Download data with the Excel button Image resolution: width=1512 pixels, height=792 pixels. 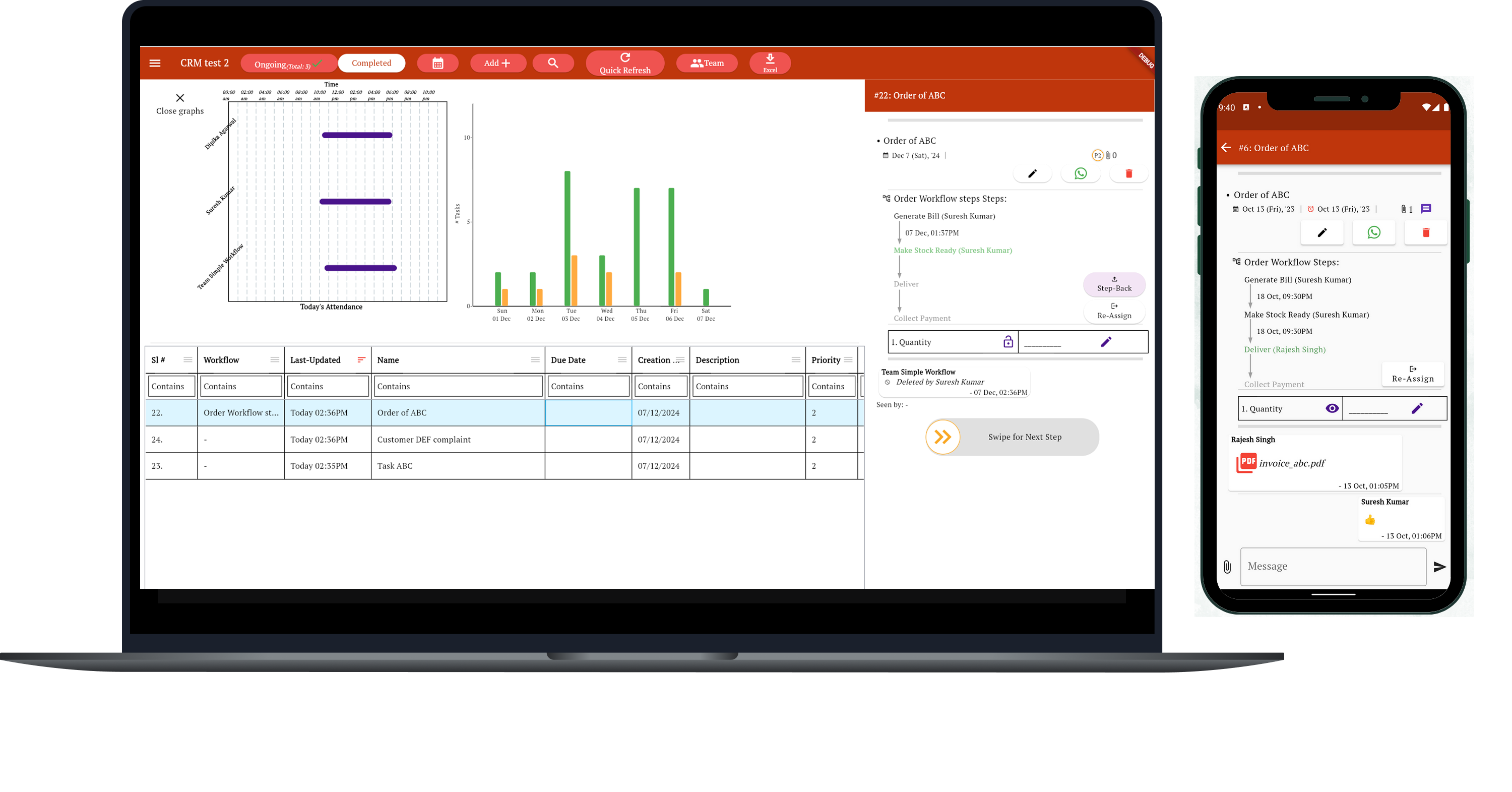(770, 63)
